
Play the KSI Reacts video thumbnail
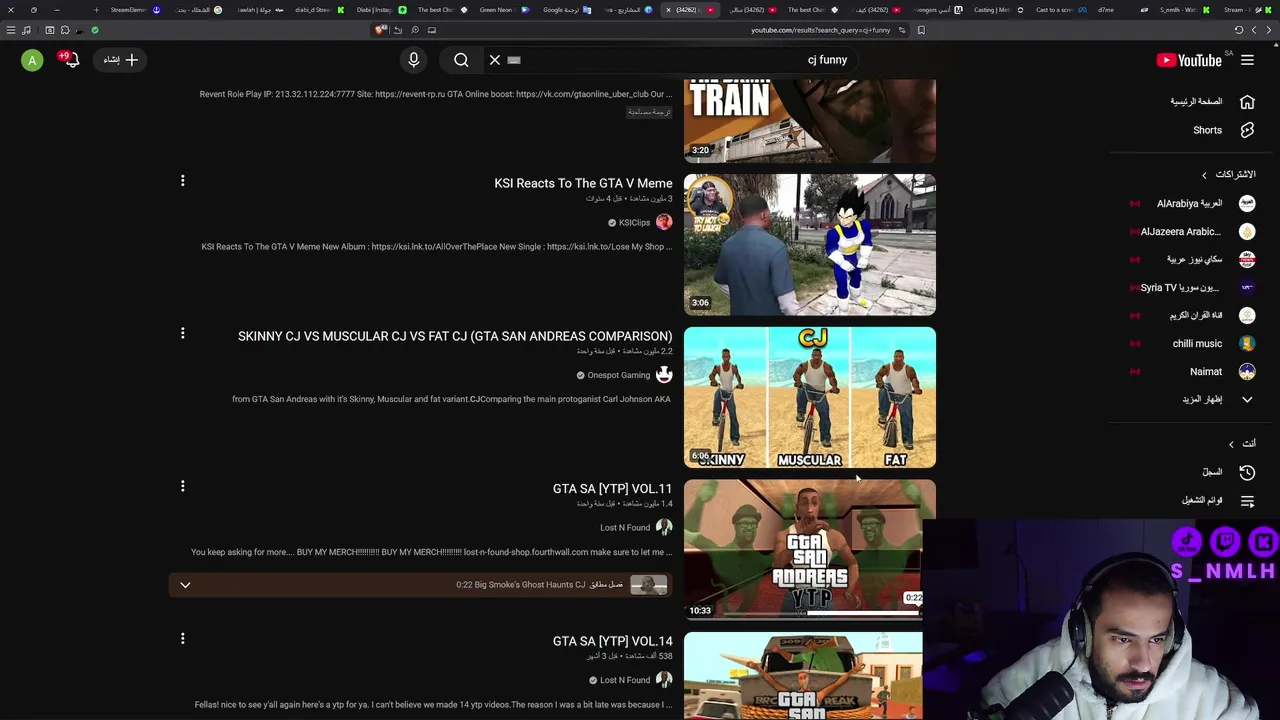tap(810, 245)
